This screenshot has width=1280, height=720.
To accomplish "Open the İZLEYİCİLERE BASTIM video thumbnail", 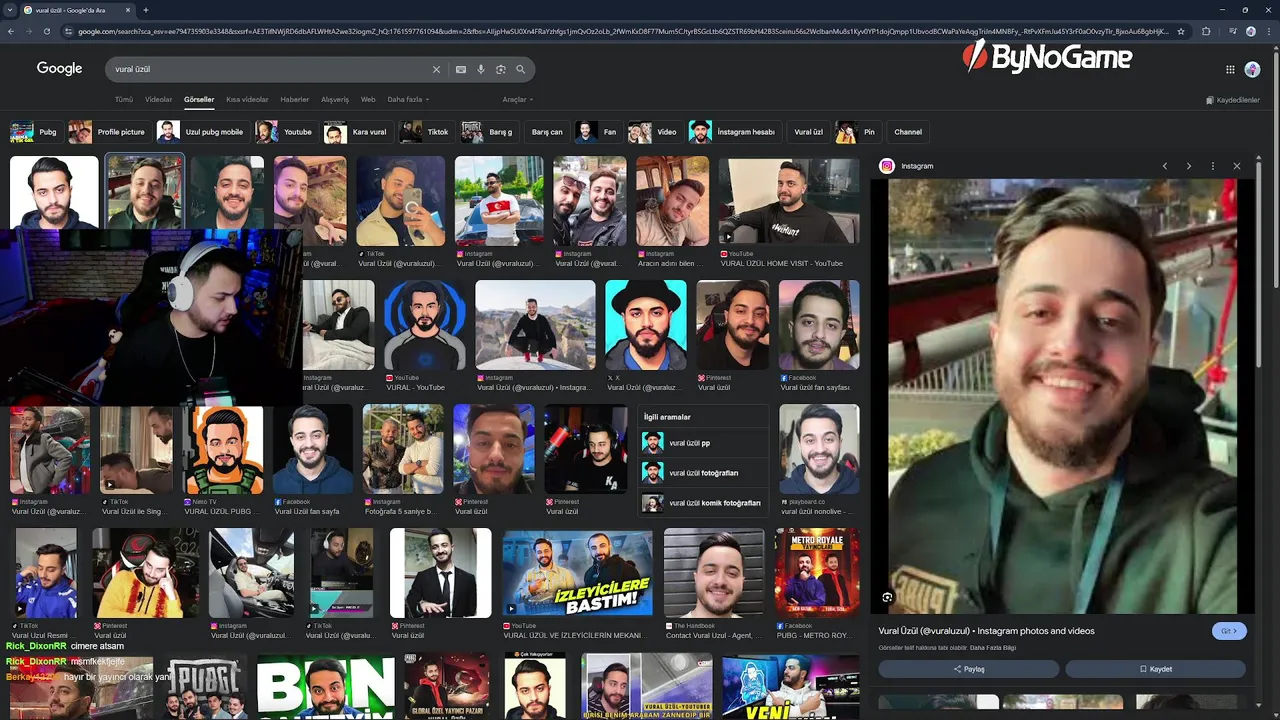I will point(577,573).
